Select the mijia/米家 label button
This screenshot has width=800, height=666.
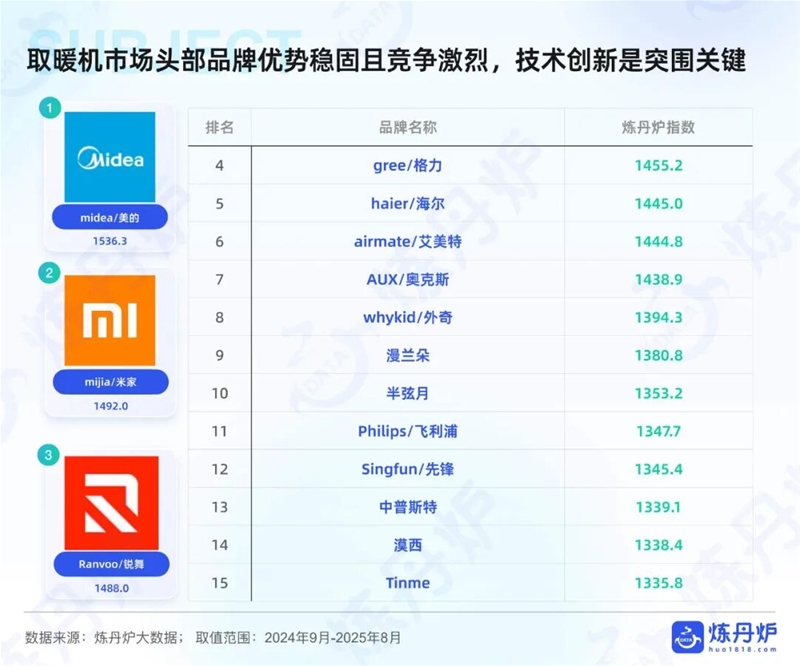pyautogui.click(x=110, y=381)
